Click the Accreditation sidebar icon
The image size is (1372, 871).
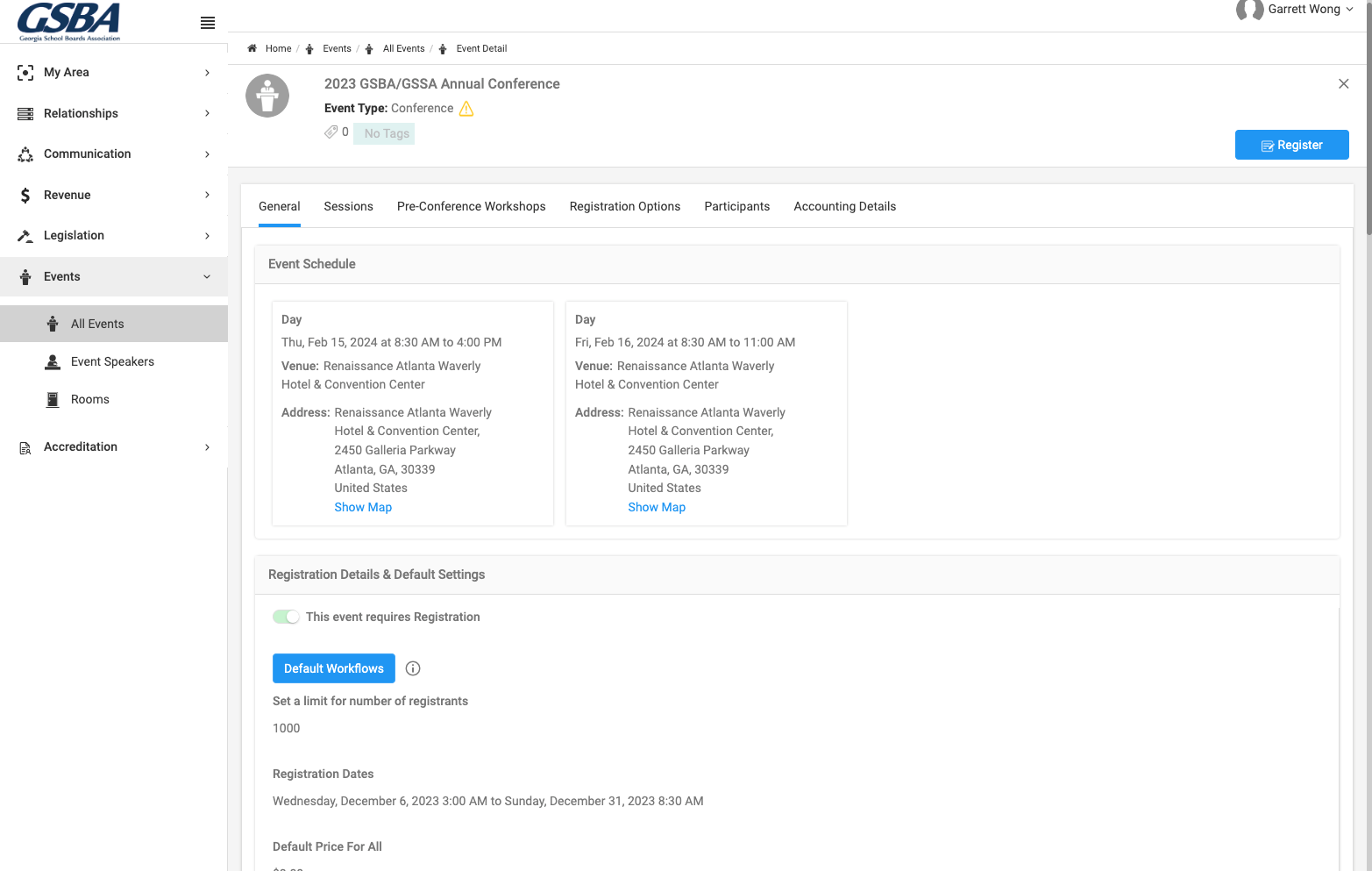point(25,447)
